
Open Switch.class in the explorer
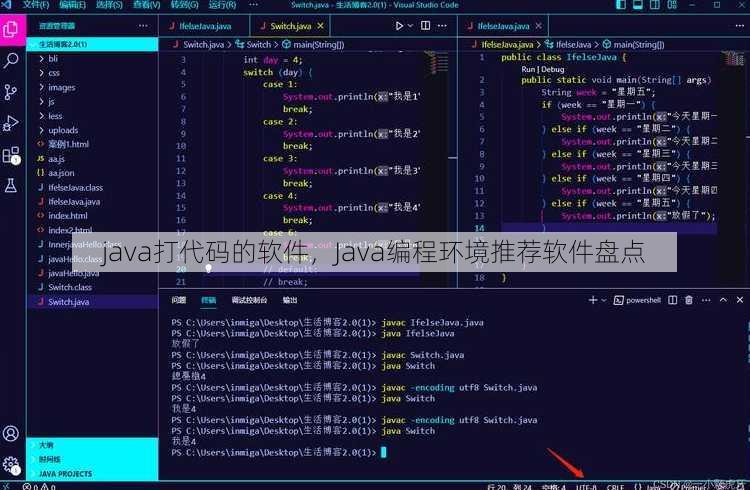coord(92,287)
